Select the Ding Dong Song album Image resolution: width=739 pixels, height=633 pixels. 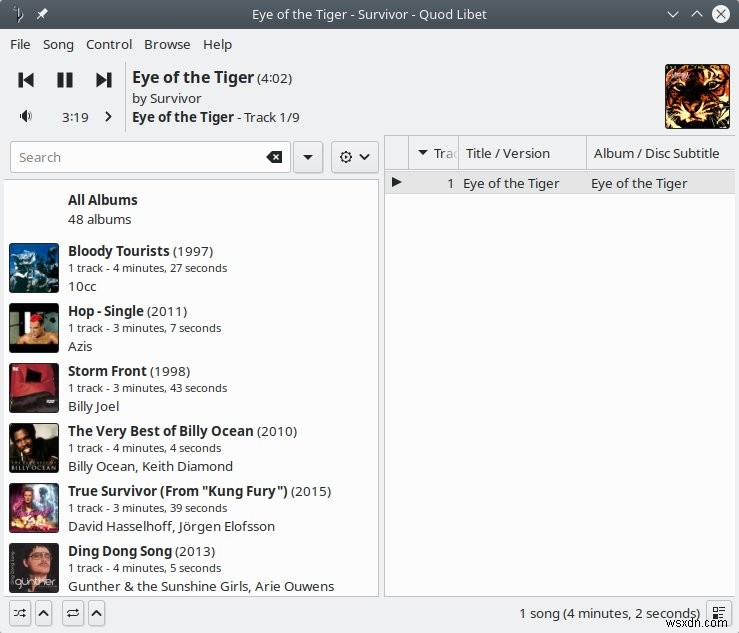[x=191, y=567]
